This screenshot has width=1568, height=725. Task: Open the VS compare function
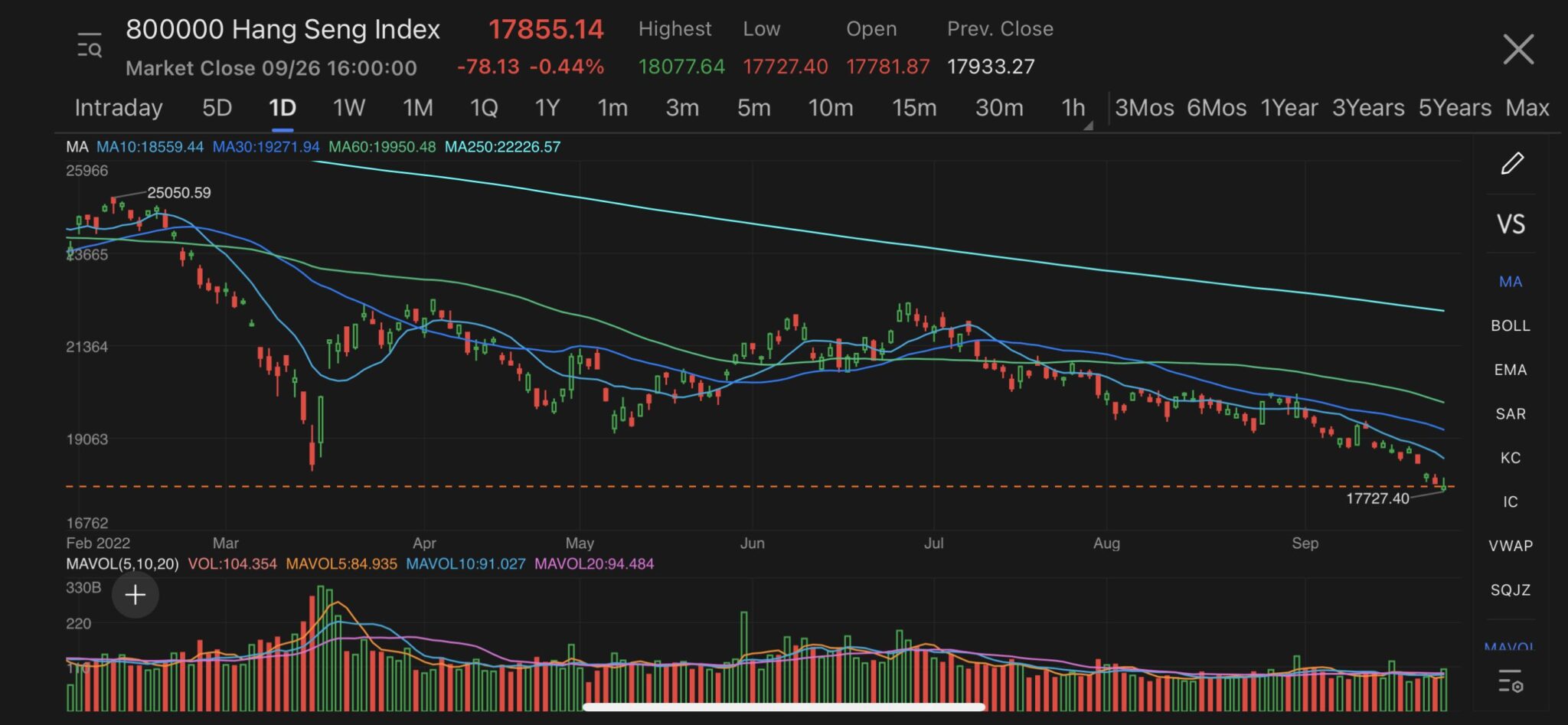(x=1511, y=224)
